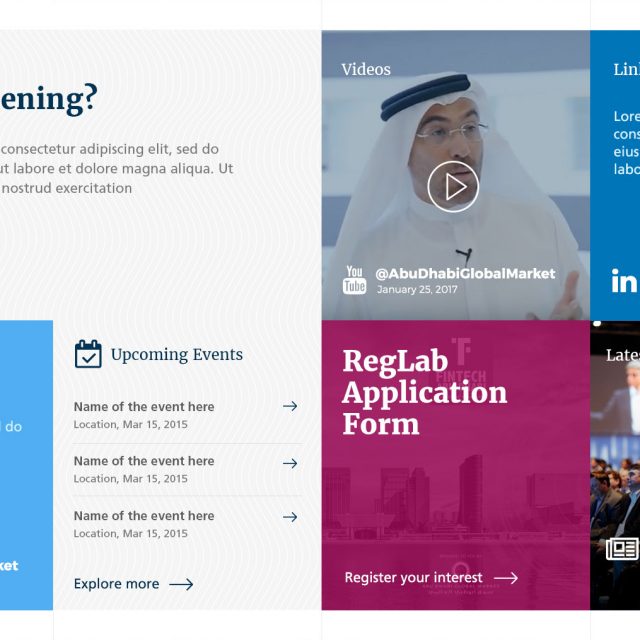Click the arrow on the third event row
This screenshot has width=640, height=640.
290,517
